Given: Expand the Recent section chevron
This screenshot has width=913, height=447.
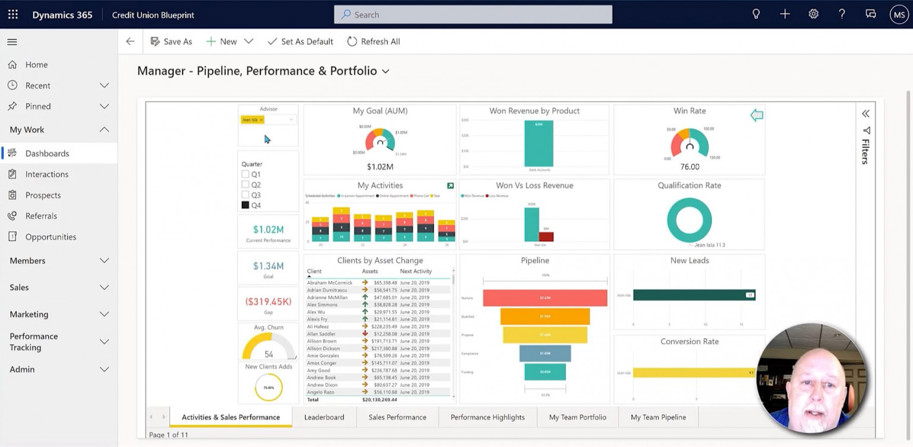Looking at the screenshot, I should tap(104, 86).
